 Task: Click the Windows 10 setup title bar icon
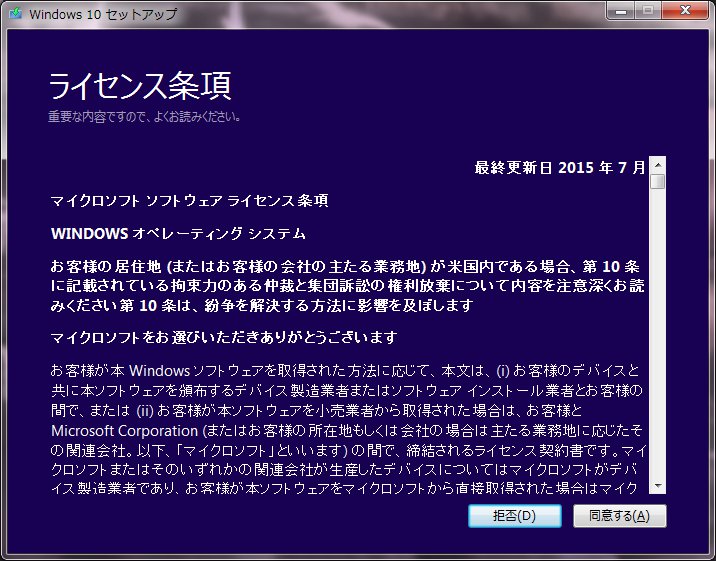pyautogui.click(x=16, y=13)
